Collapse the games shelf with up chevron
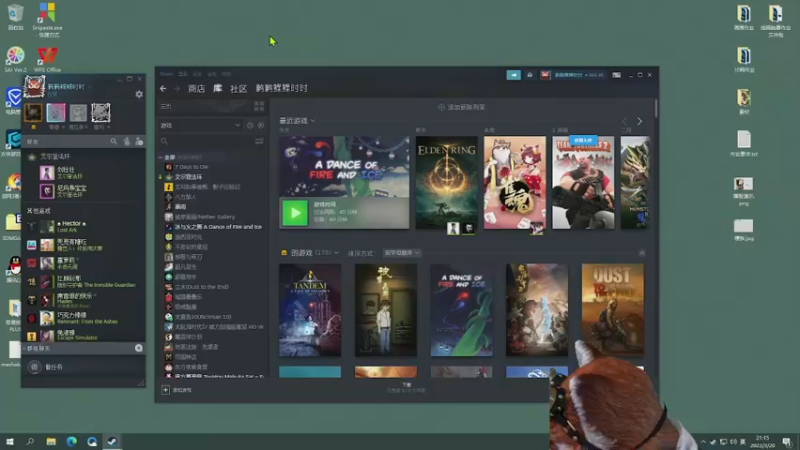This screenshot has width=800, height=450. point(641,253)
